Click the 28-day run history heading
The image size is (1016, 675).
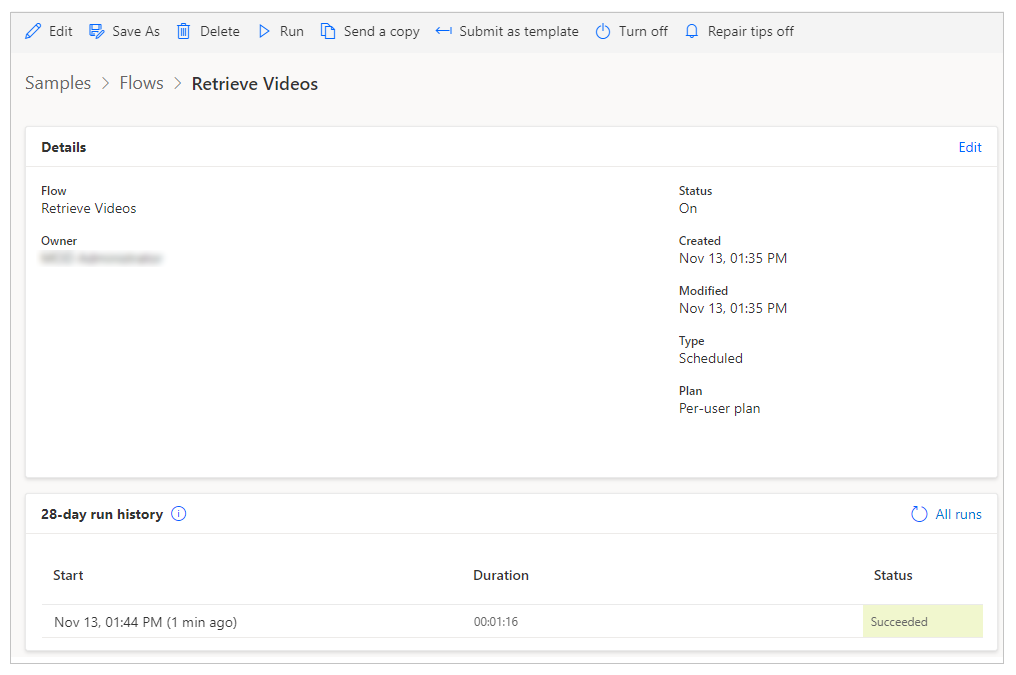point(102,514)
